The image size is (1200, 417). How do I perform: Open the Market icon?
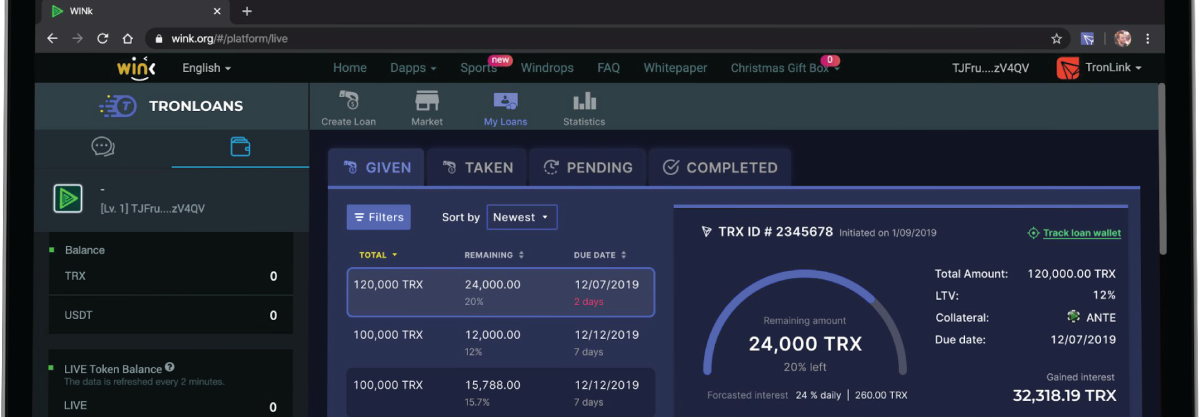[427, 101]
